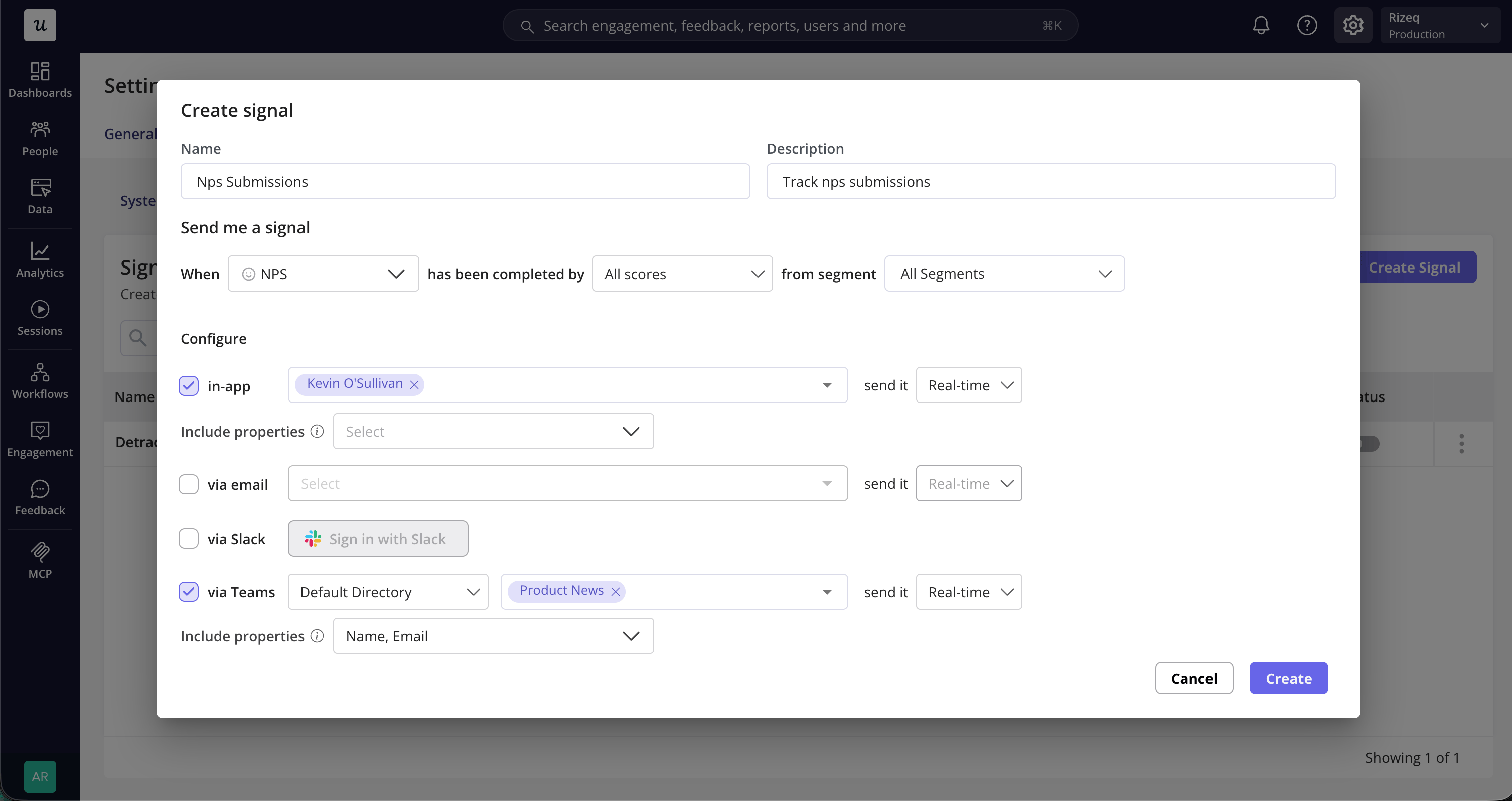Click the Userpilot logo icon

pyautogui.click(x=40, y=25)
